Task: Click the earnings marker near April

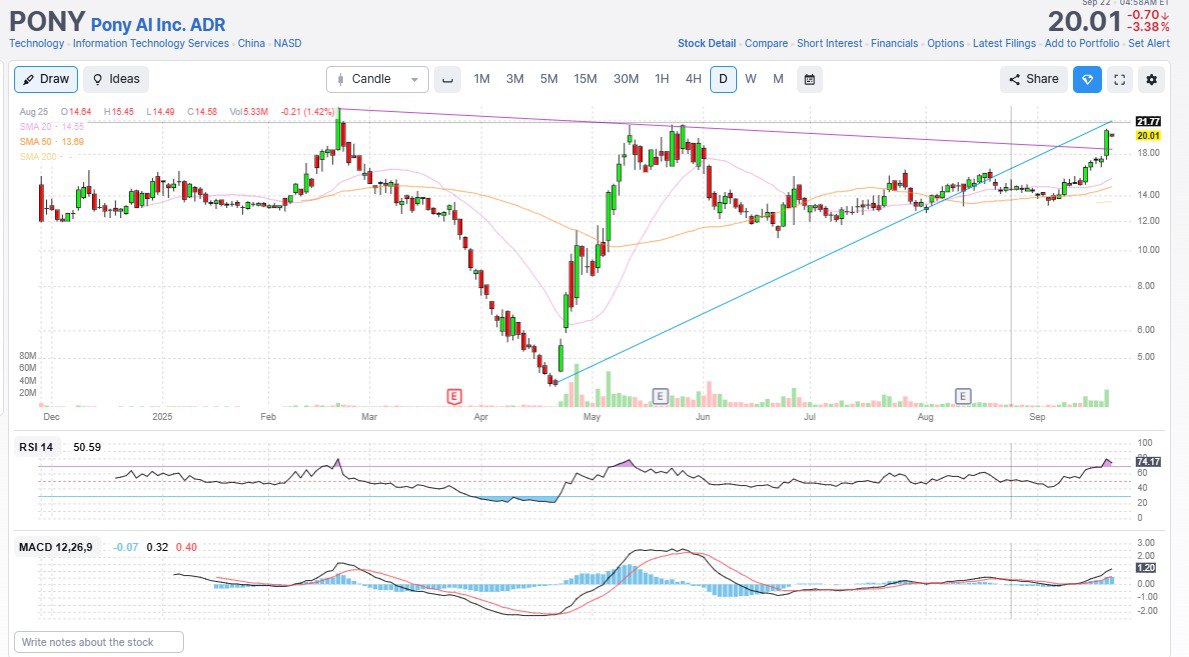Action: pyautogui.click(x=453, y=396)
